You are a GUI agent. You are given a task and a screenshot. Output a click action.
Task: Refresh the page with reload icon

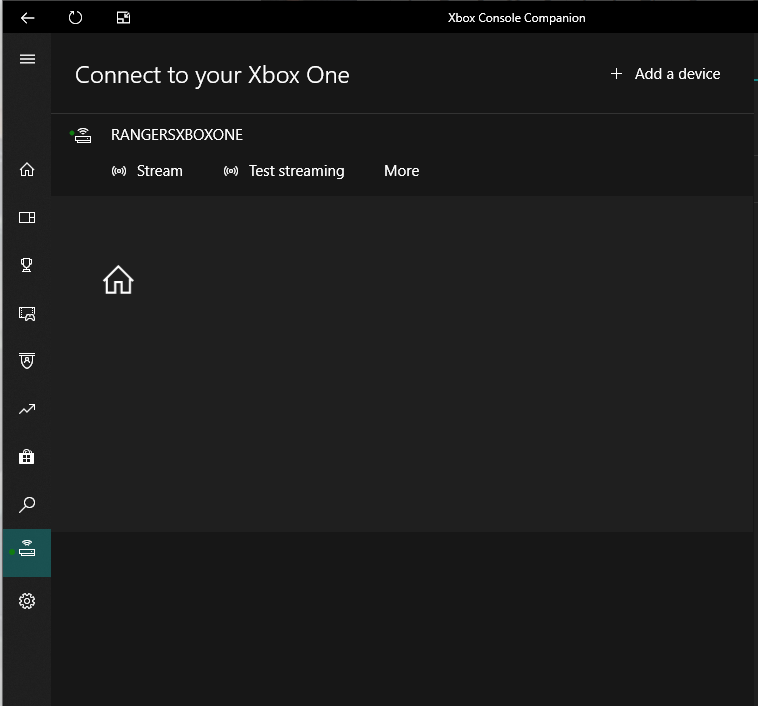pos(75,18)
